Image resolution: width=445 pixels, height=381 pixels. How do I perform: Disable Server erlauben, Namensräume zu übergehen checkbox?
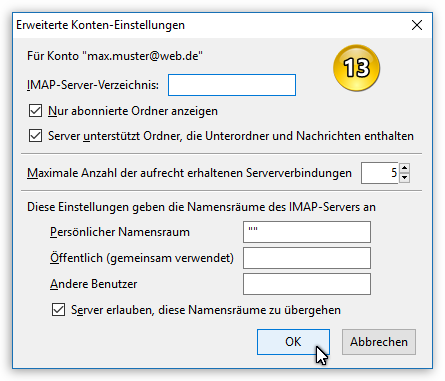coord(58,310)
